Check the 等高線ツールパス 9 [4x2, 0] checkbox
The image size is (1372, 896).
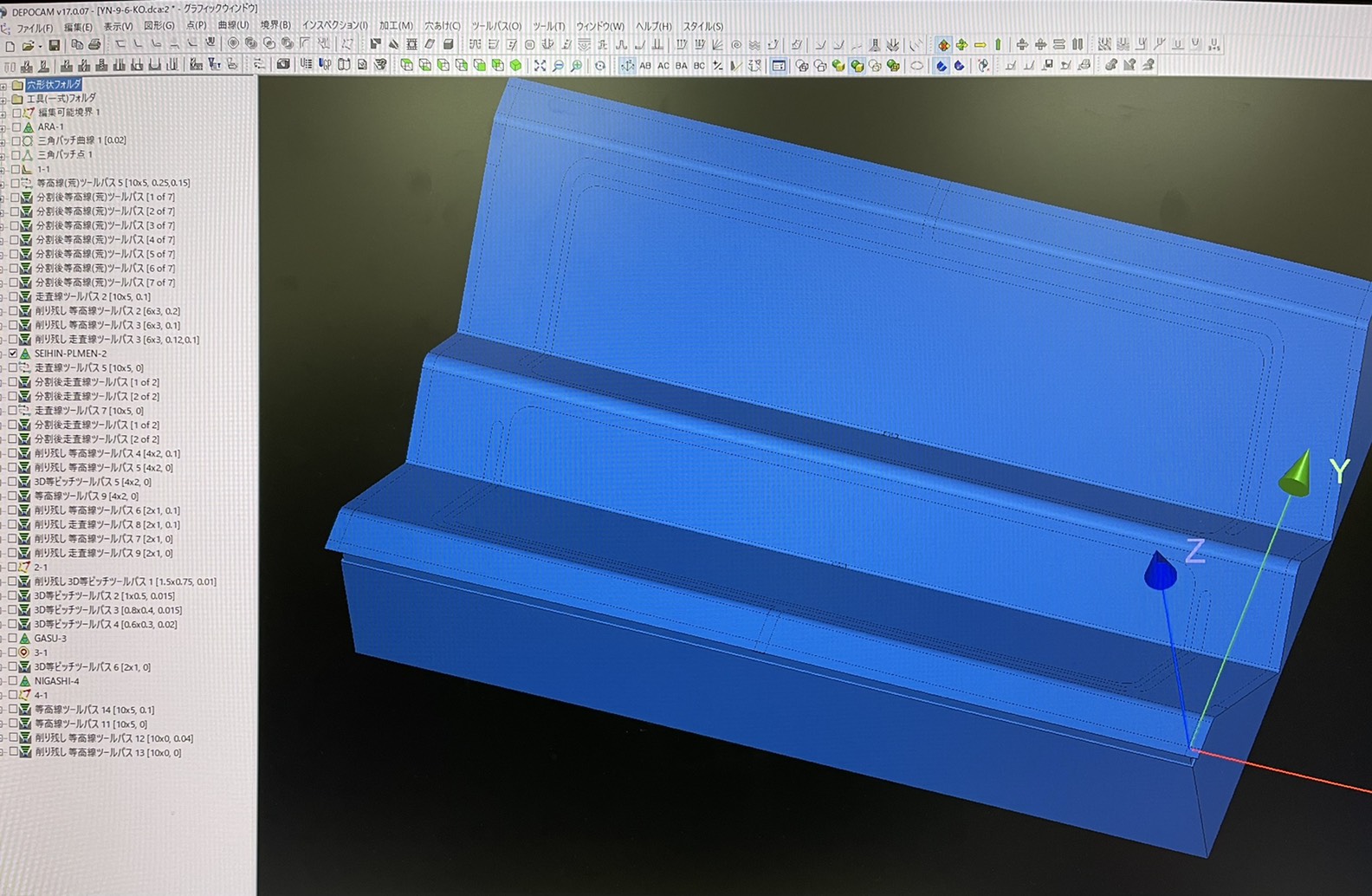pyautogui.click(x=12, y=497)
